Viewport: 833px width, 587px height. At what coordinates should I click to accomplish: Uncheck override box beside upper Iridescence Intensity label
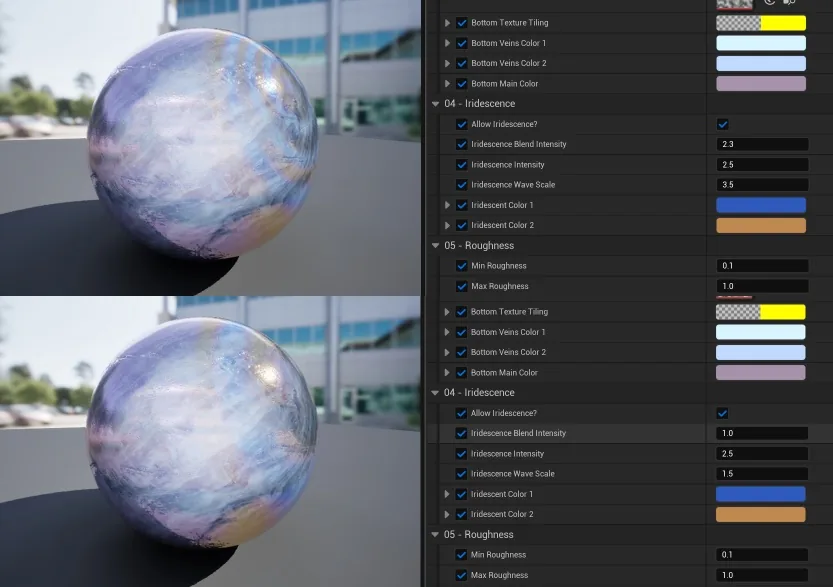462,165
